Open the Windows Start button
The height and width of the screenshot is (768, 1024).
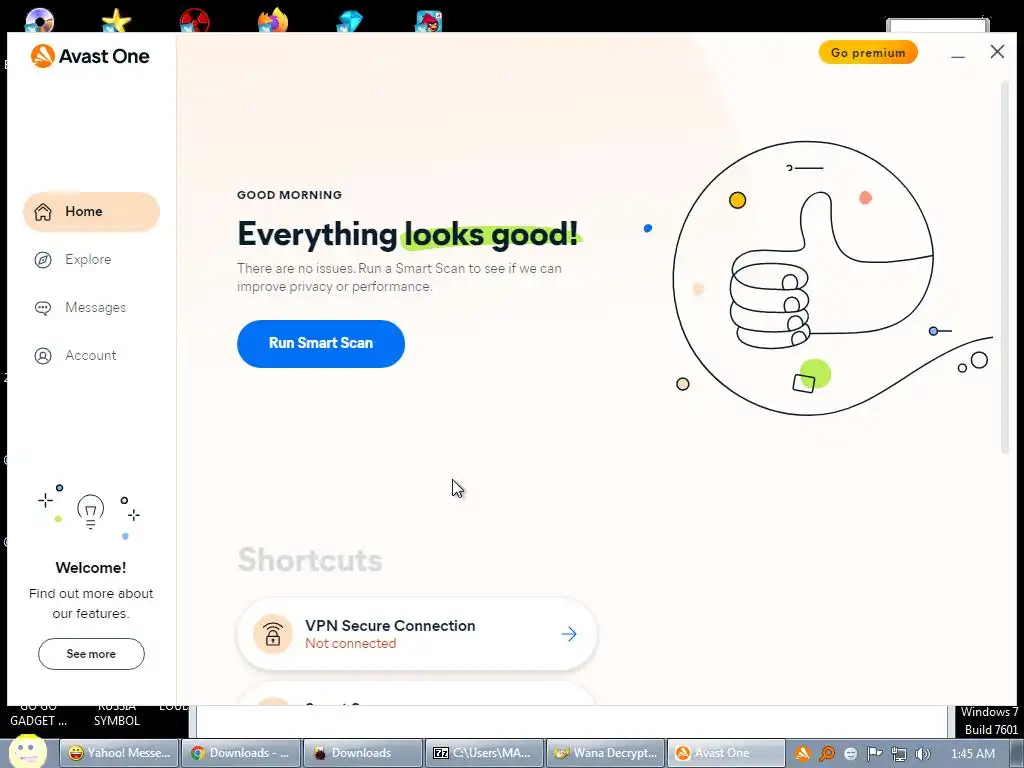coord(27,751)
